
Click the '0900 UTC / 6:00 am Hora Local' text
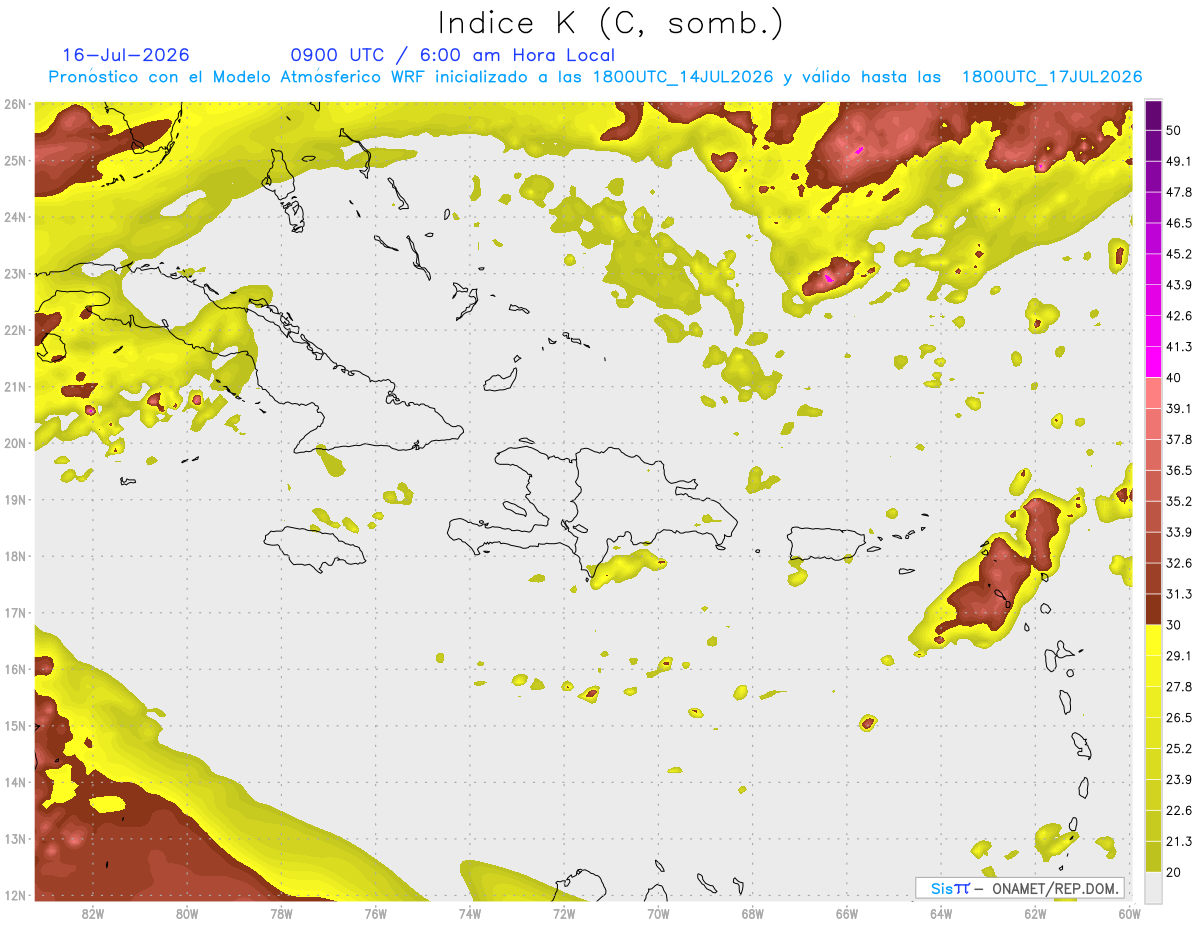click(453, 55)
